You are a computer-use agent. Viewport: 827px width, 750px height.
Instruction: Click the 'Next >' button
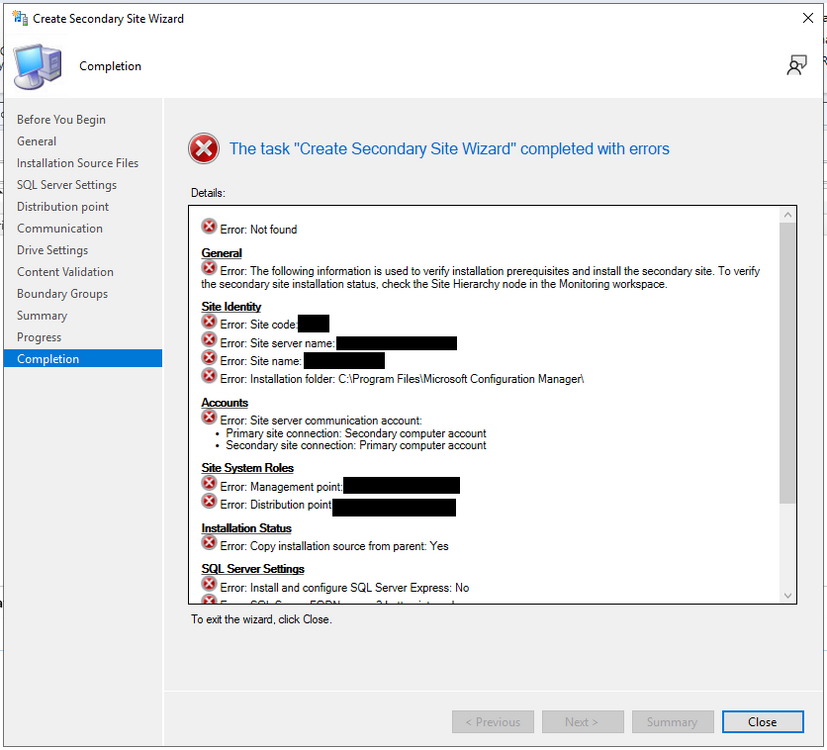click(x=582, y=722)
